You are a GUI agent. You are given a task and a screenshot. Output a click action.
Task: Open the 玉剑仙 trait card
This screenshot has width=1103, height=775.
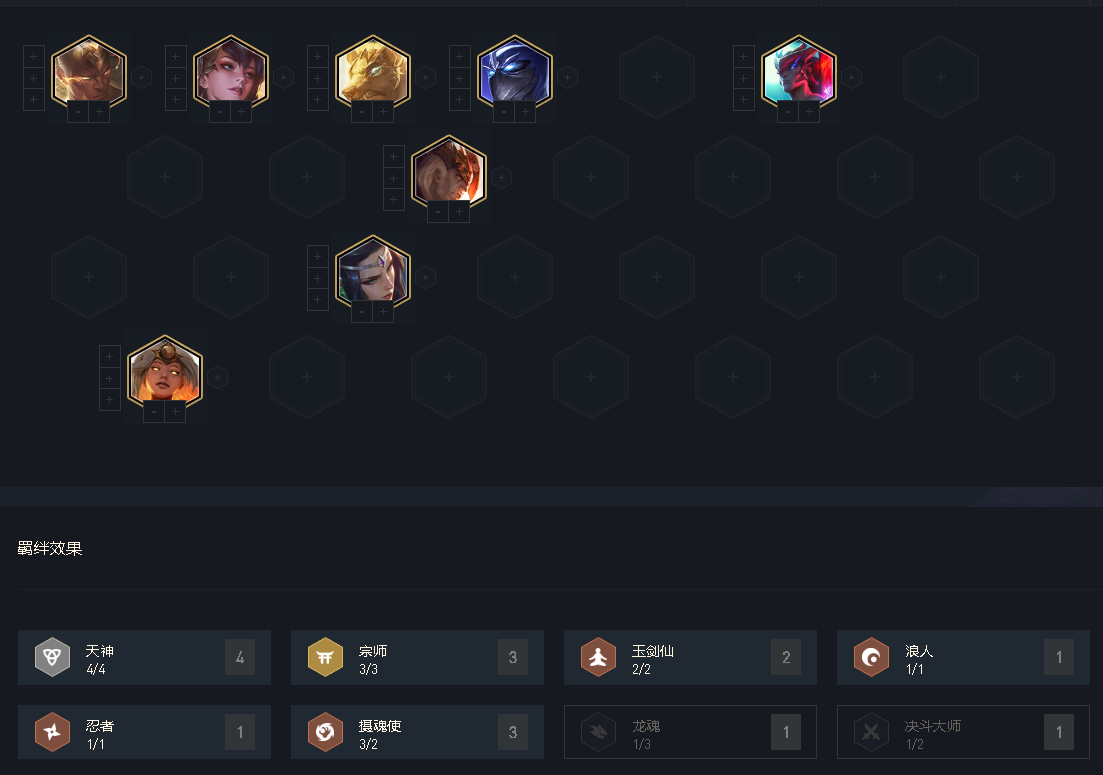690,658
